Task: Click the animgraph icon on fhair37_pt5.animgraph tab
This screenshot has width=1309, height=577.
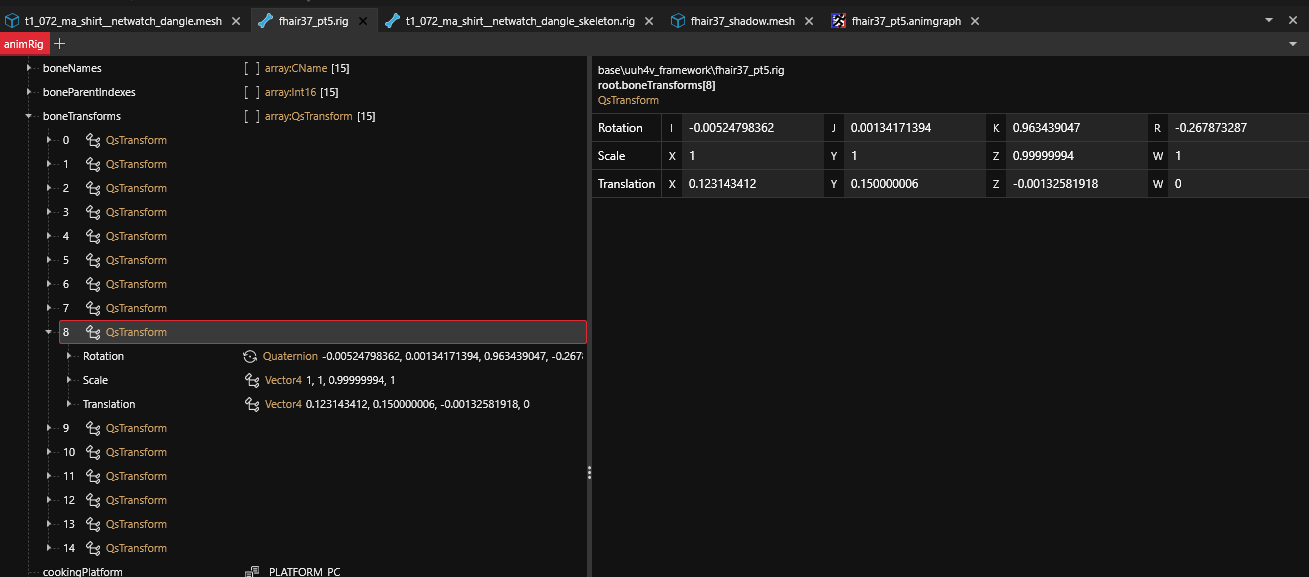Action: [838, 21]
